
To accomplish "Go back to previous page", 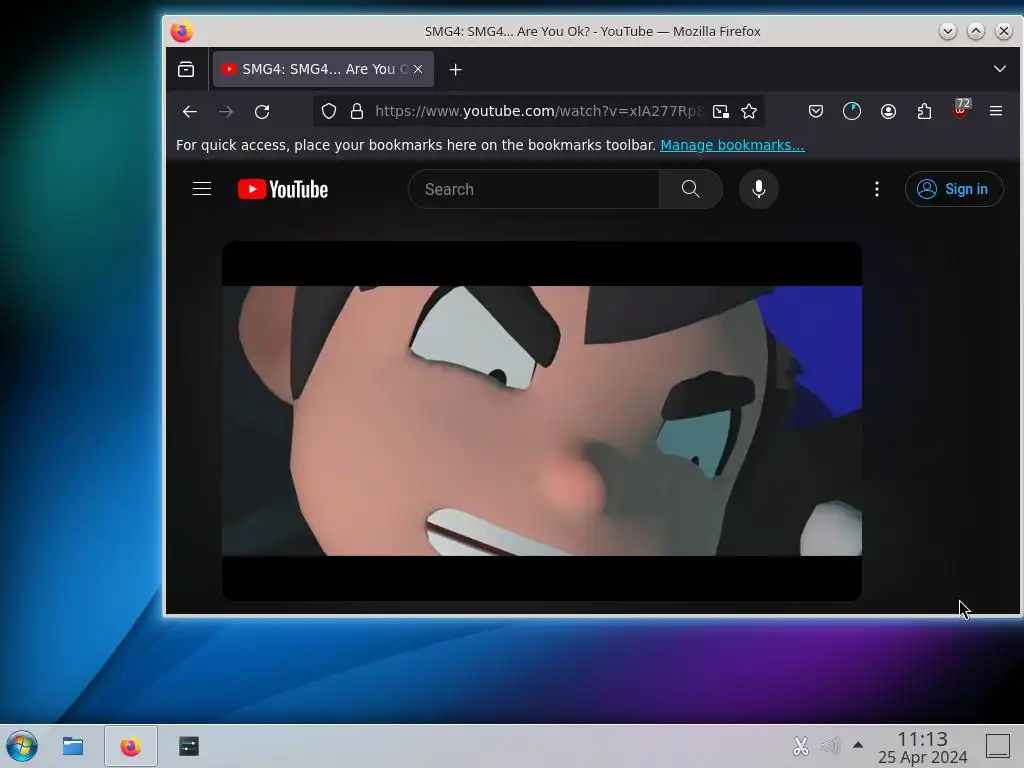I will click(190, 112).
